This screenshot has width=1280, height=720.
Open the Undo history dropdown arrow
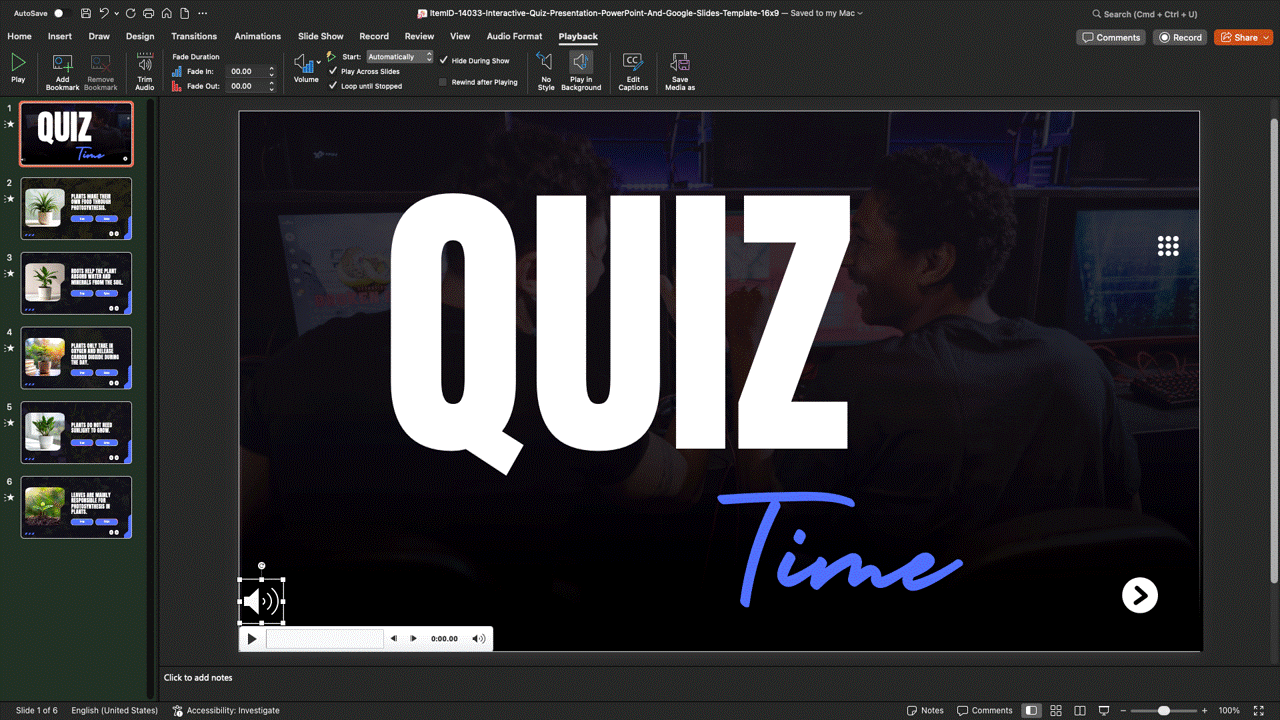click(117, 14)
